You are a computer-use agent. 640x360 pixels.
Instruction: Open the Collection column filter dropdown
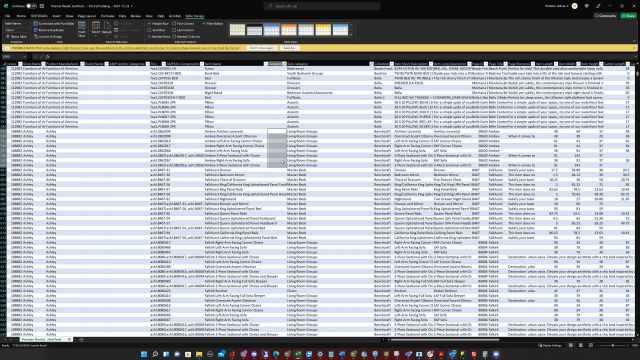392,64
